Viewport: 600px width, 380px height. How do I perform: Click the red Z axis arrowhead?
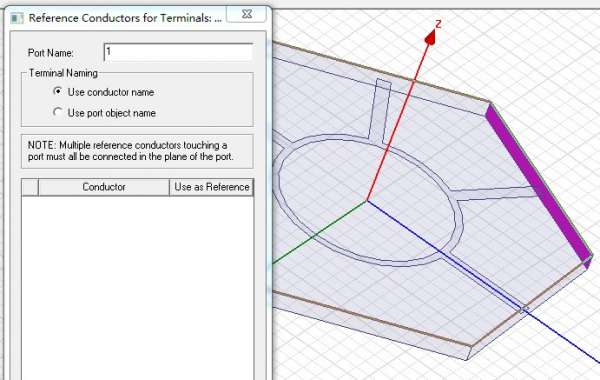click(x=431, y=37)
